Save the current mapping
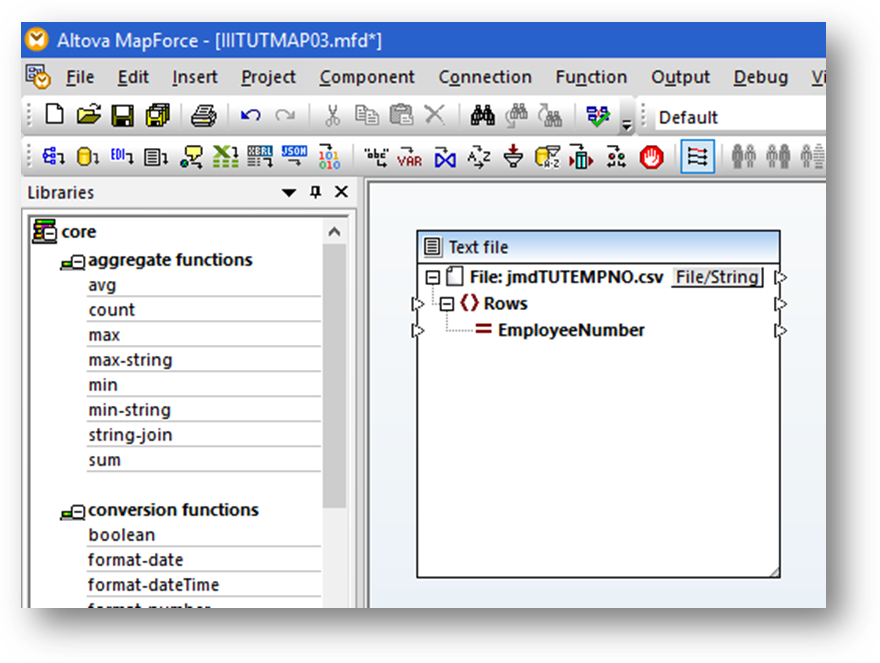Viewport: 880px width, 663px height. 122,115
